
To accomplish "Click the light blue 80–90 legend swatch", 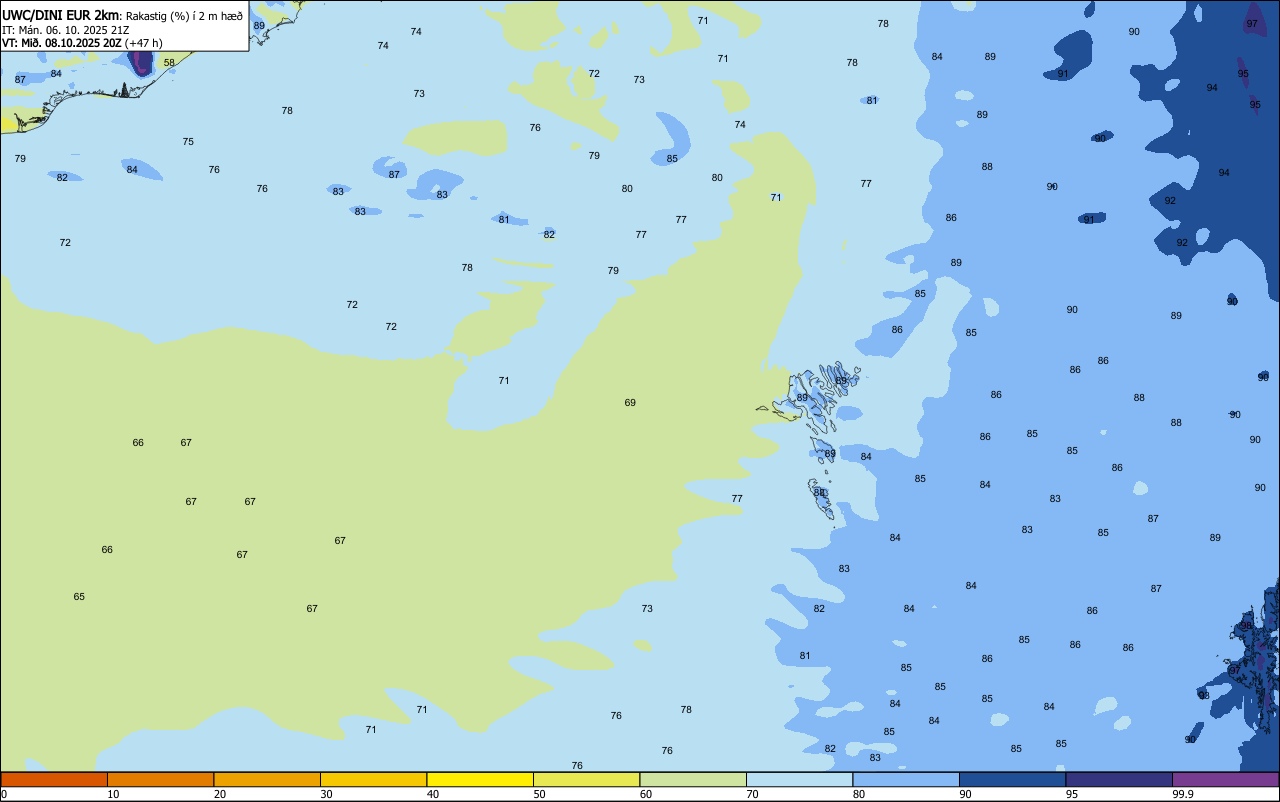I will [x=906, y=779].
